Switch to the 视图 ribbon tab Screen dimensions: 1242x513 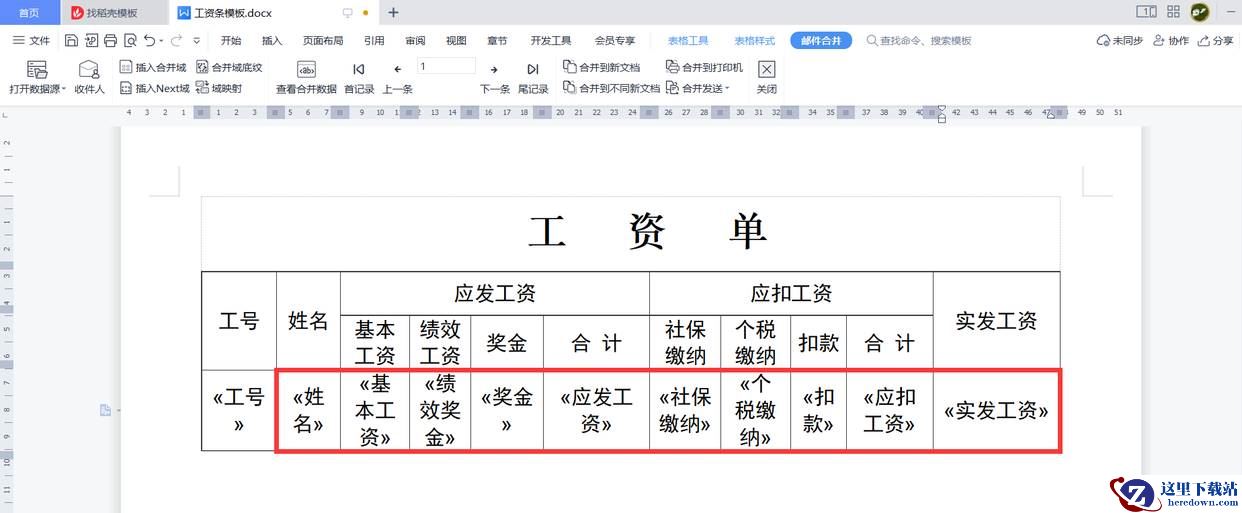tap(456, 41)
